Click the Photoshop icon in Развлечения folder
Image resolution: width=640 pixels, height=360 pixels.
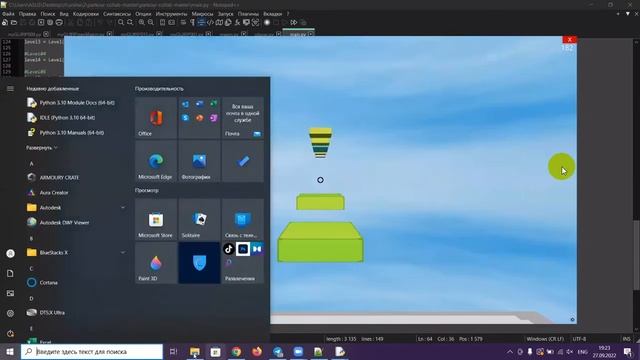243,249
